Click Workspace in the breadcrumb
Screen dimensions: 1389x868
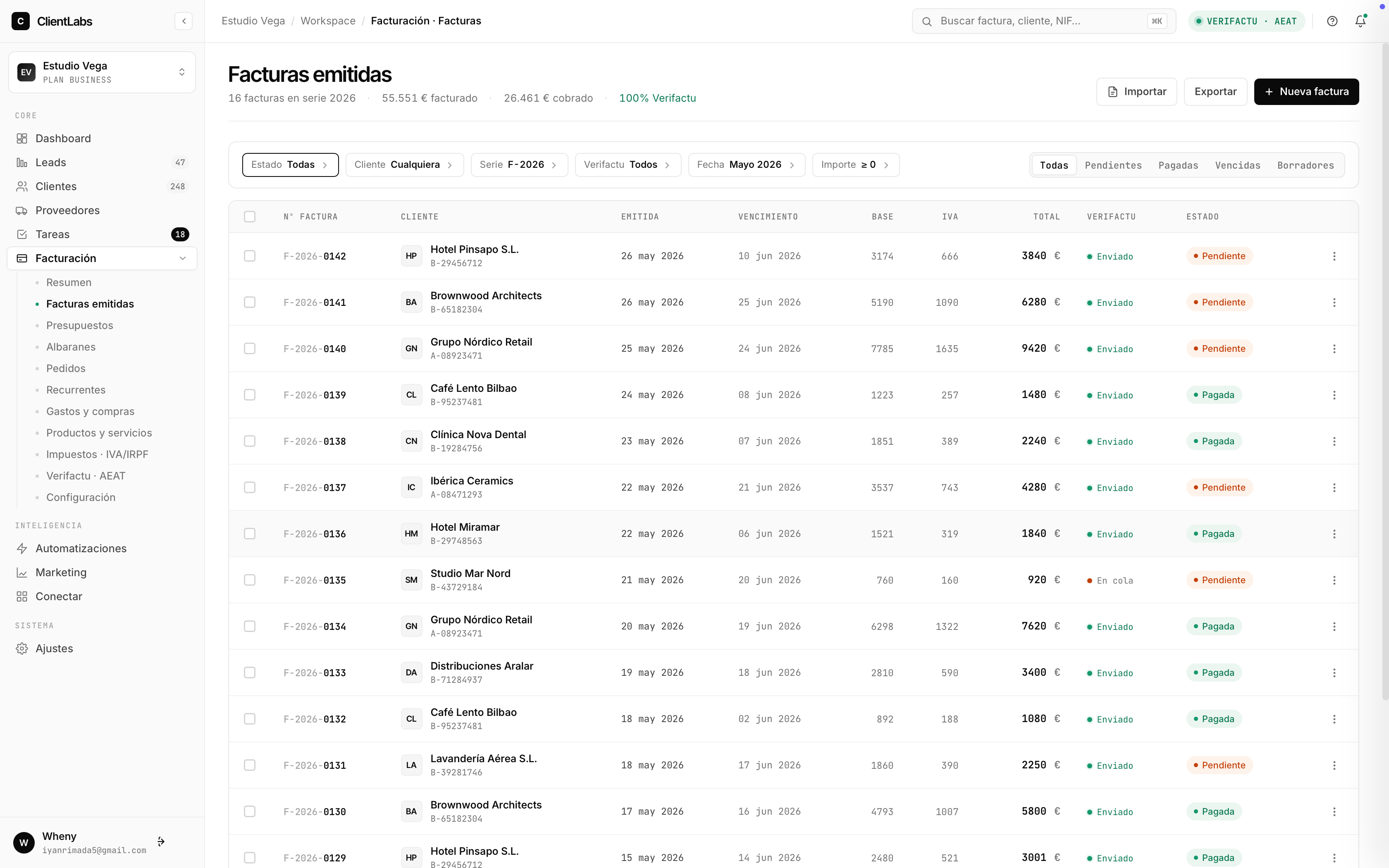(x=328, y=21)
